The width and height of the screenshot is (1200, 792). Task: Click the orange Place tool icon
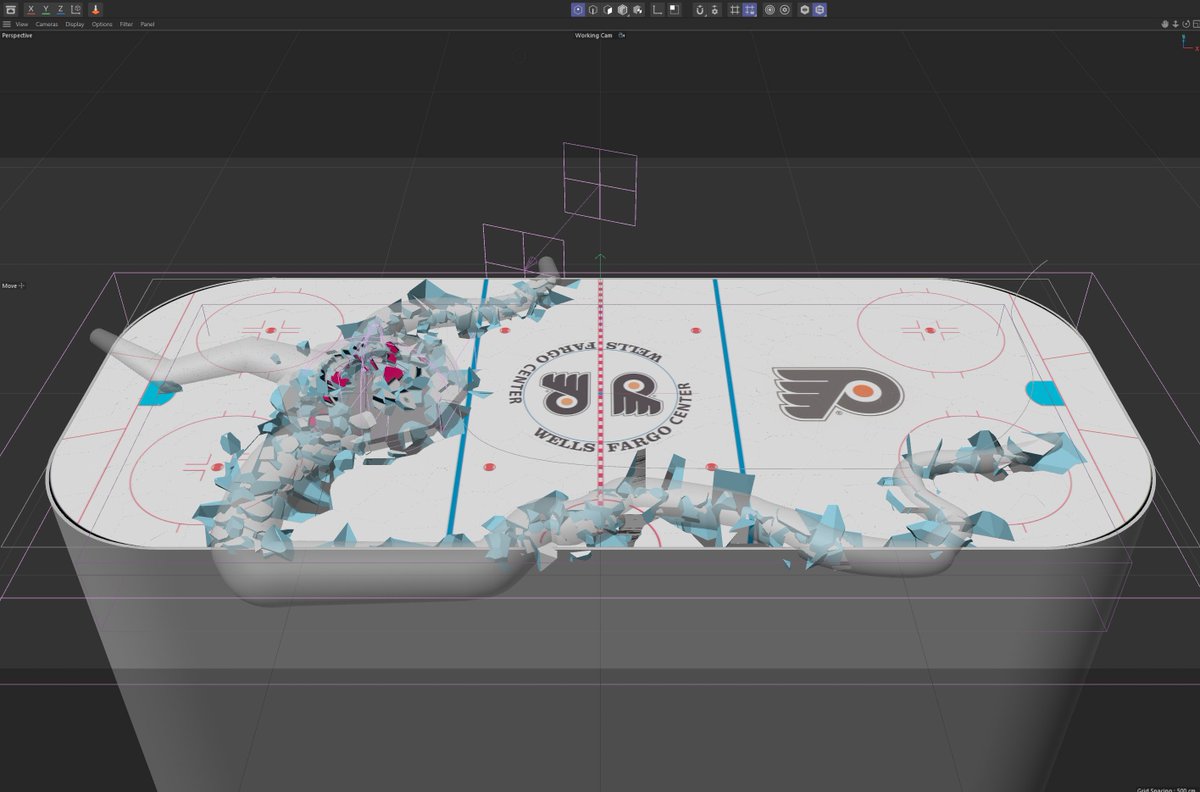point(95,9)
